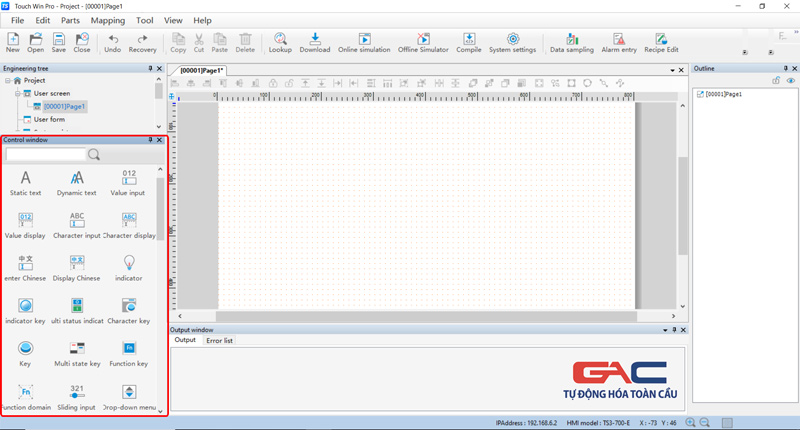Click the Close project toolbar icon
The height and width of the screenshot is (430, 800).
[x=82, y=43]
